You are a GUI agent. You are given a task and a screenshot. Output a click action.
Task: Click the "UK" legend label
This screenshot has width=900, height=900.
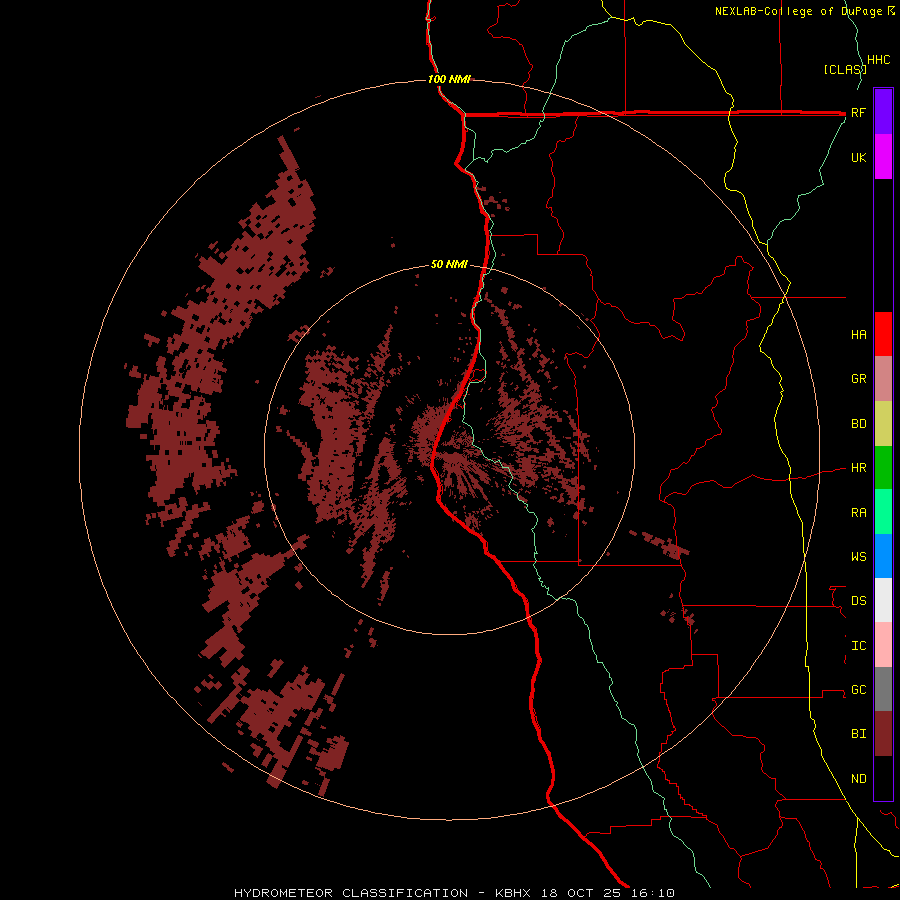pyautogui.click(x=858, y=157)
